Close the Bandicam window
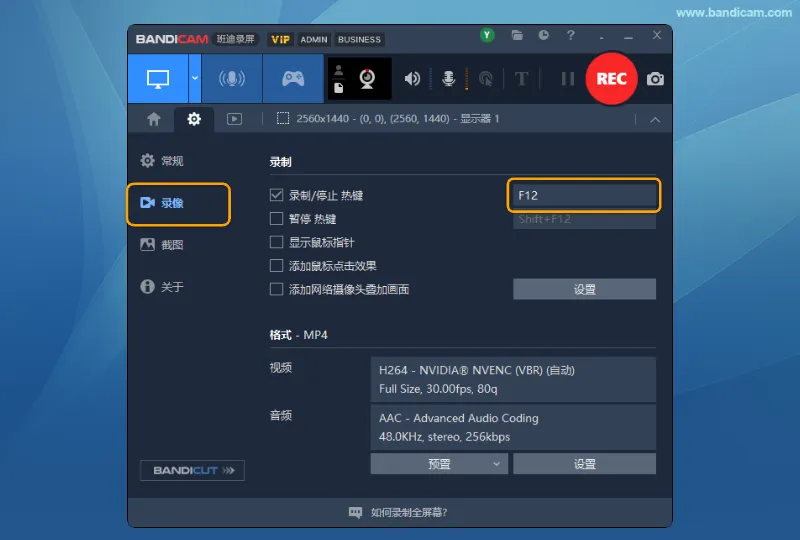The width and height of the screenshot is (800, 540). [657, 35]
